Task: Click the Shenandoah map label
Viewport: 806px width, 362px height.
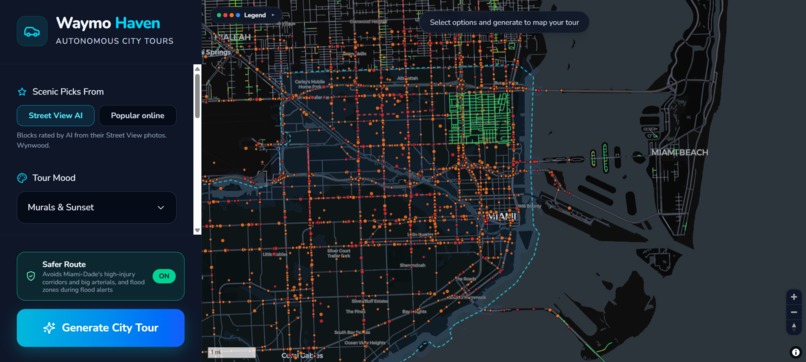Action: click(x=413, y=265)
